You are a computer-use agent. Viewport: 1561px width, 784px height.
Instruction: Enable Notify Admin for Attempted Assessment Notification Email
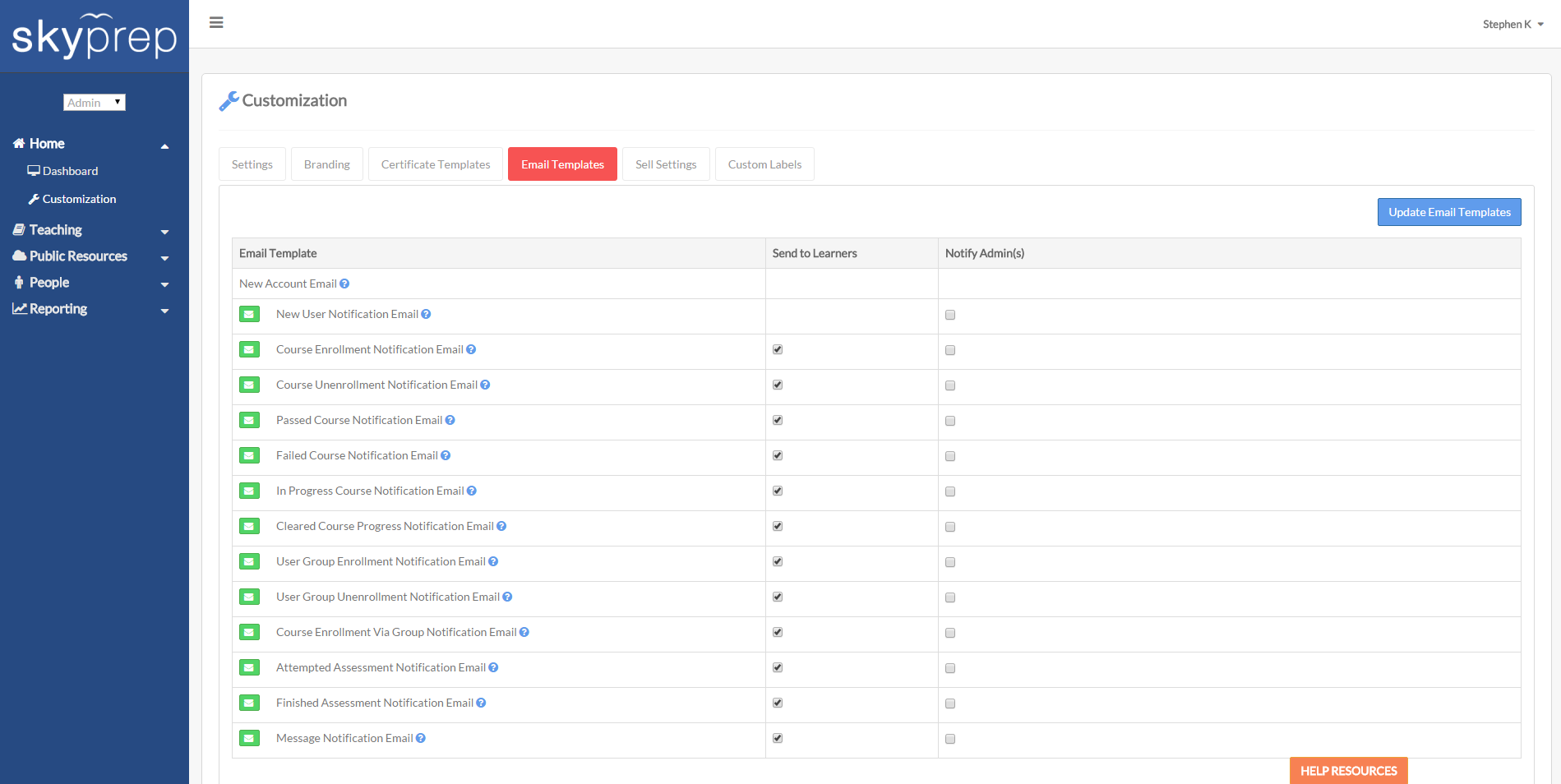click(x=950, y=668)
